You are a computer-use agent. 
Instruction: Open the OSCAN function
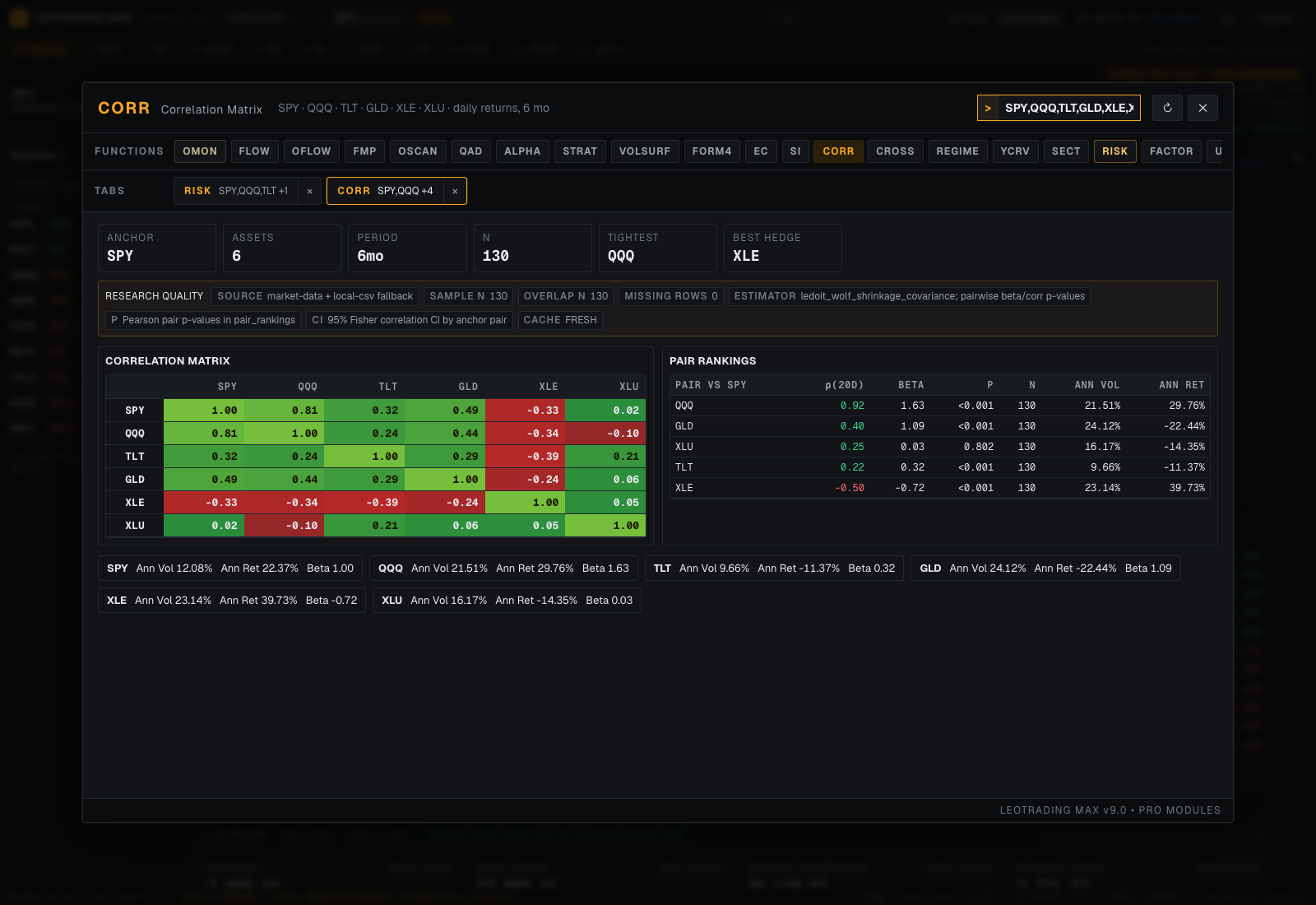tap(418, 151)
